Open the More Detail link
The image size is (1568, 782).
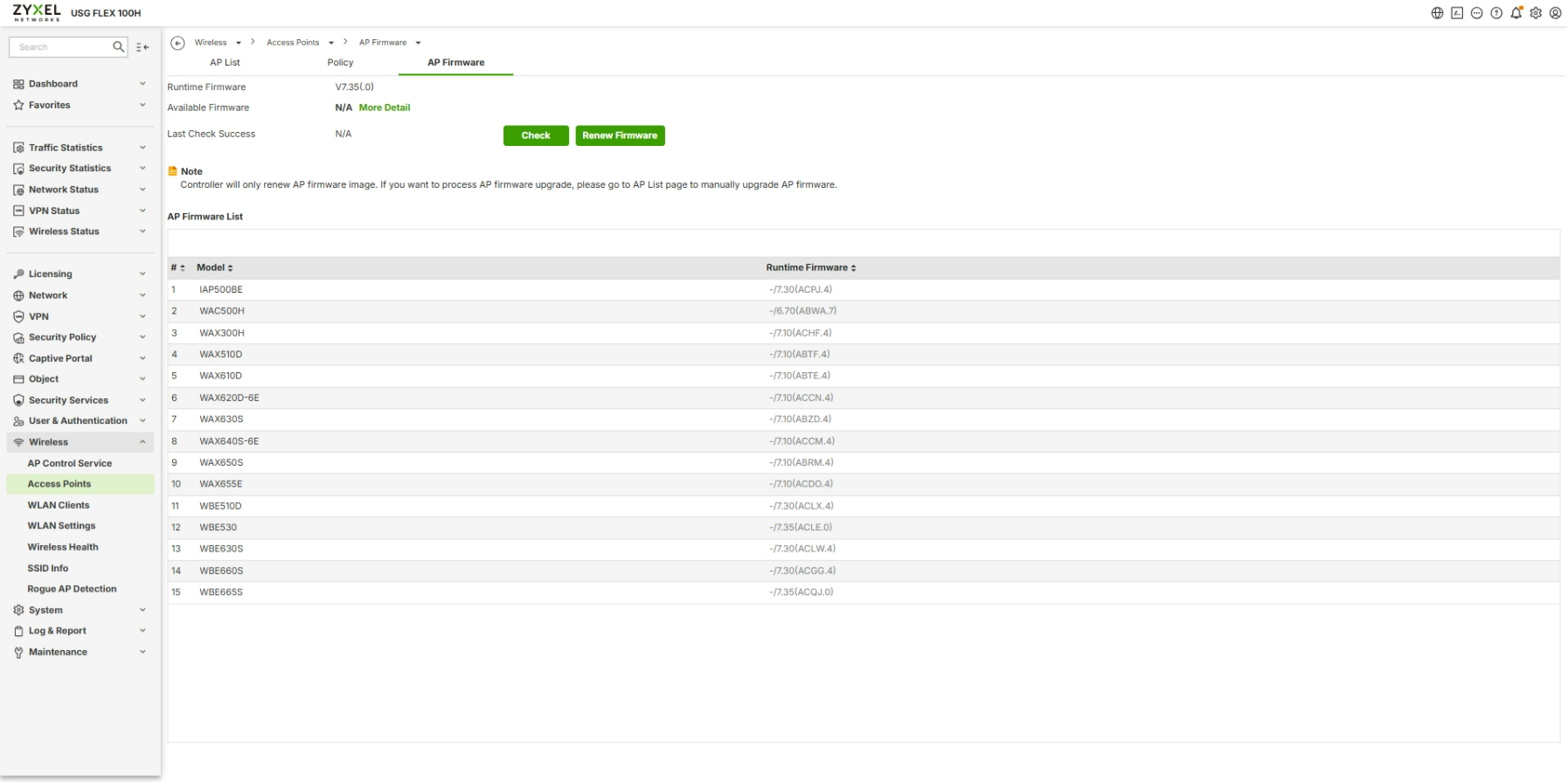pos(385,107)
